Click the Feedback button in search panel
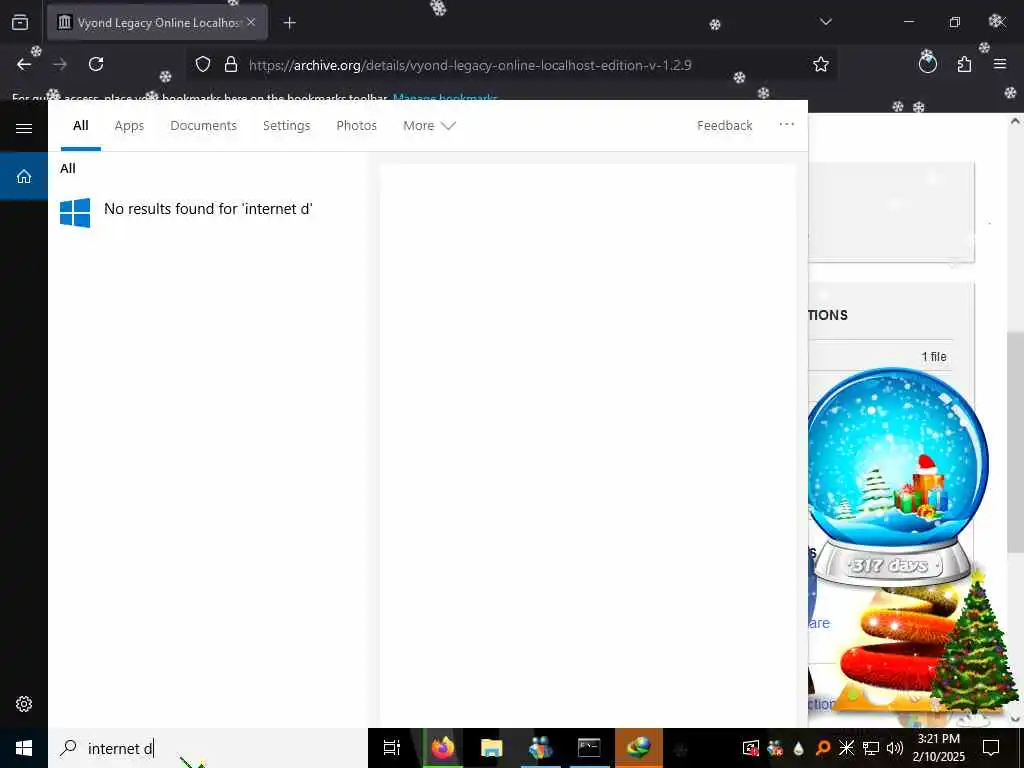 (x=724, y=125)
